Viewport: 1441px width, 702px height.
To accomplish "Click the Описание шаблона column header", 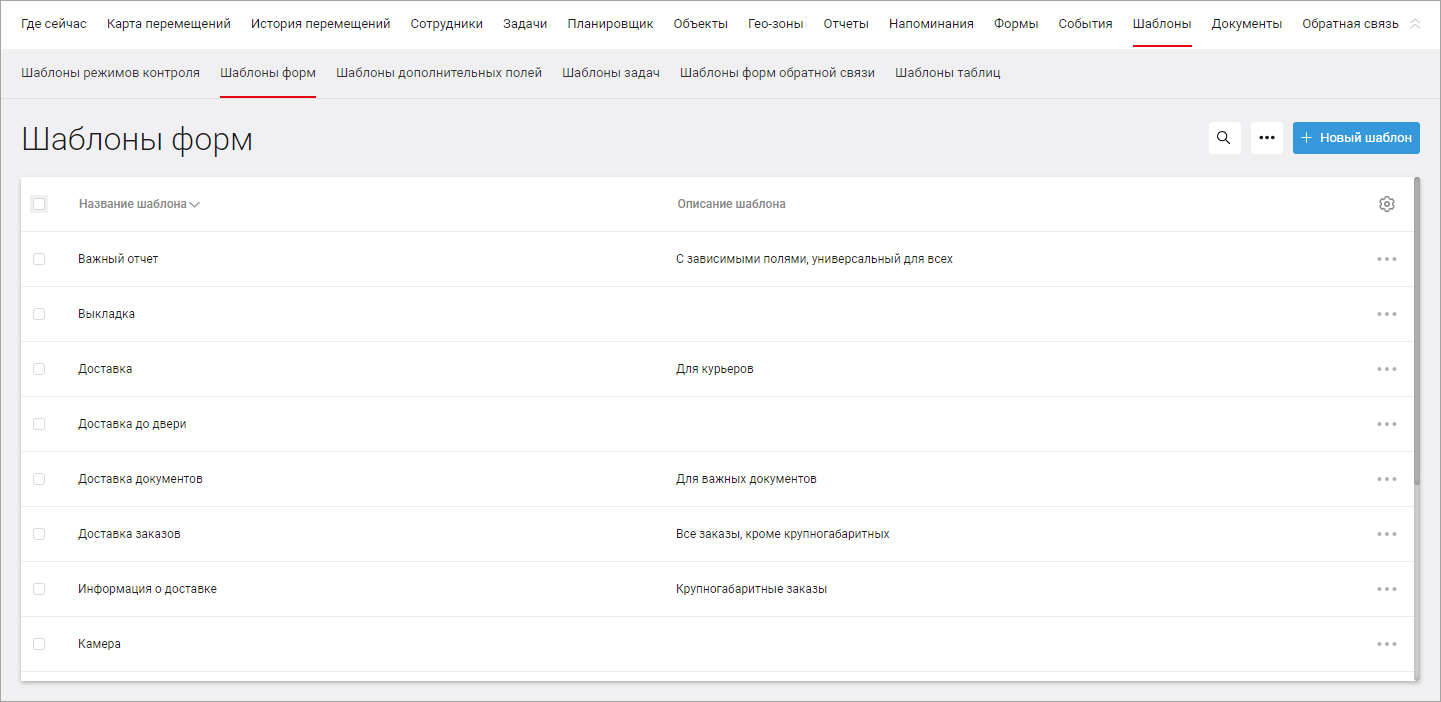I will (x=731, y=204).
